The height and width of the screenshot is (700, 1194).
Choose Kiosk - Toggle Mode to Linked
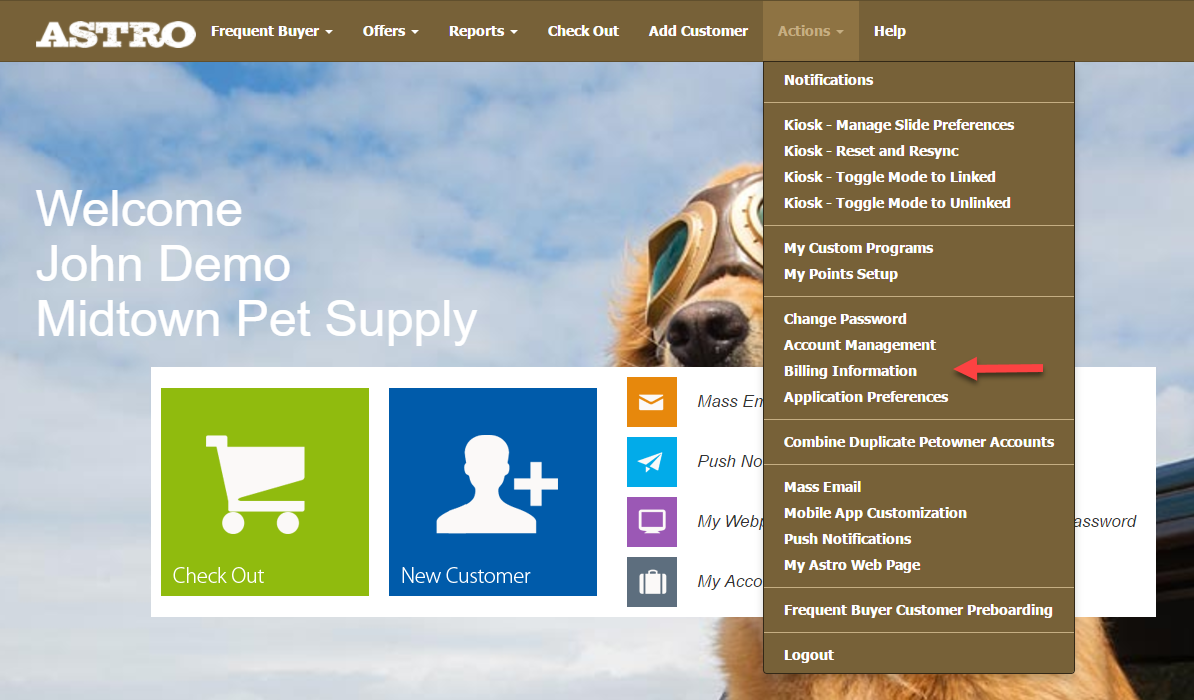pyautogui.click(x=889, y=177)
